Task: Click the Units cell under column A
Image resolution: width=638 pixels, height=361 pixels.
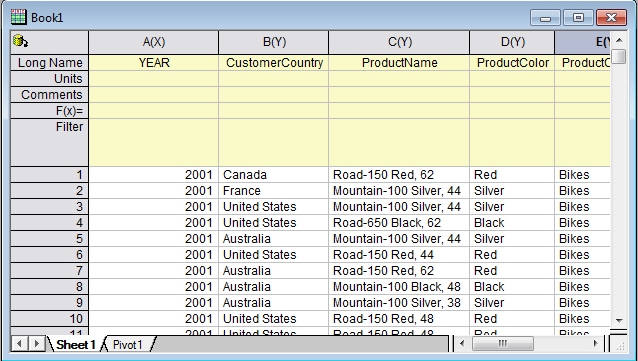Action: [153, 79]
